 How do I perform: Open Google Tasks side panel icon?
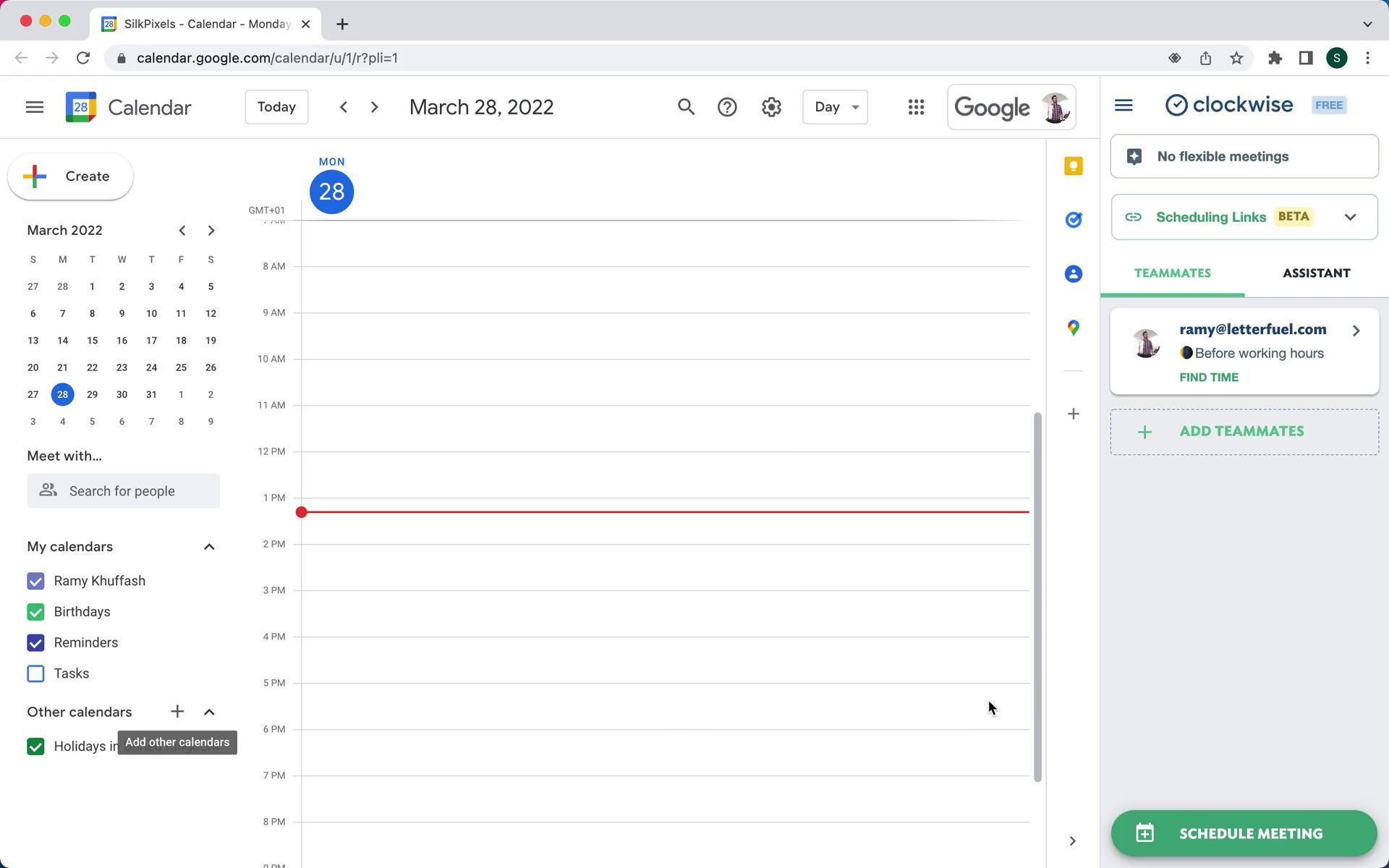tap(1074, 220)
